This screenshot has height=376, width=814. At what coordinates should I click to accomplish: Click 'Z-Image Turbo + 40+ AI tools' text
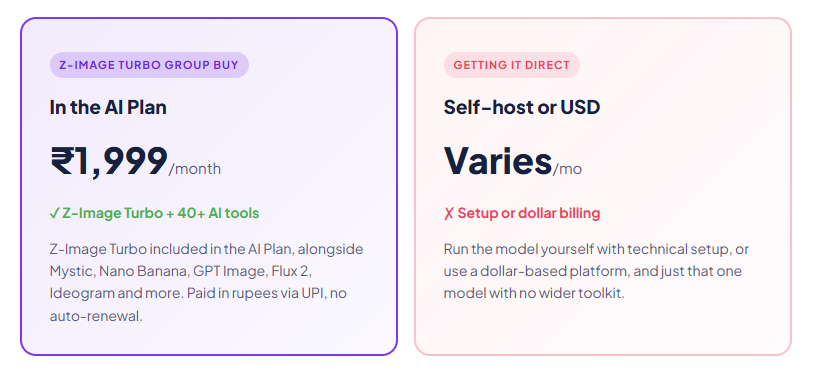click(160, 213)
